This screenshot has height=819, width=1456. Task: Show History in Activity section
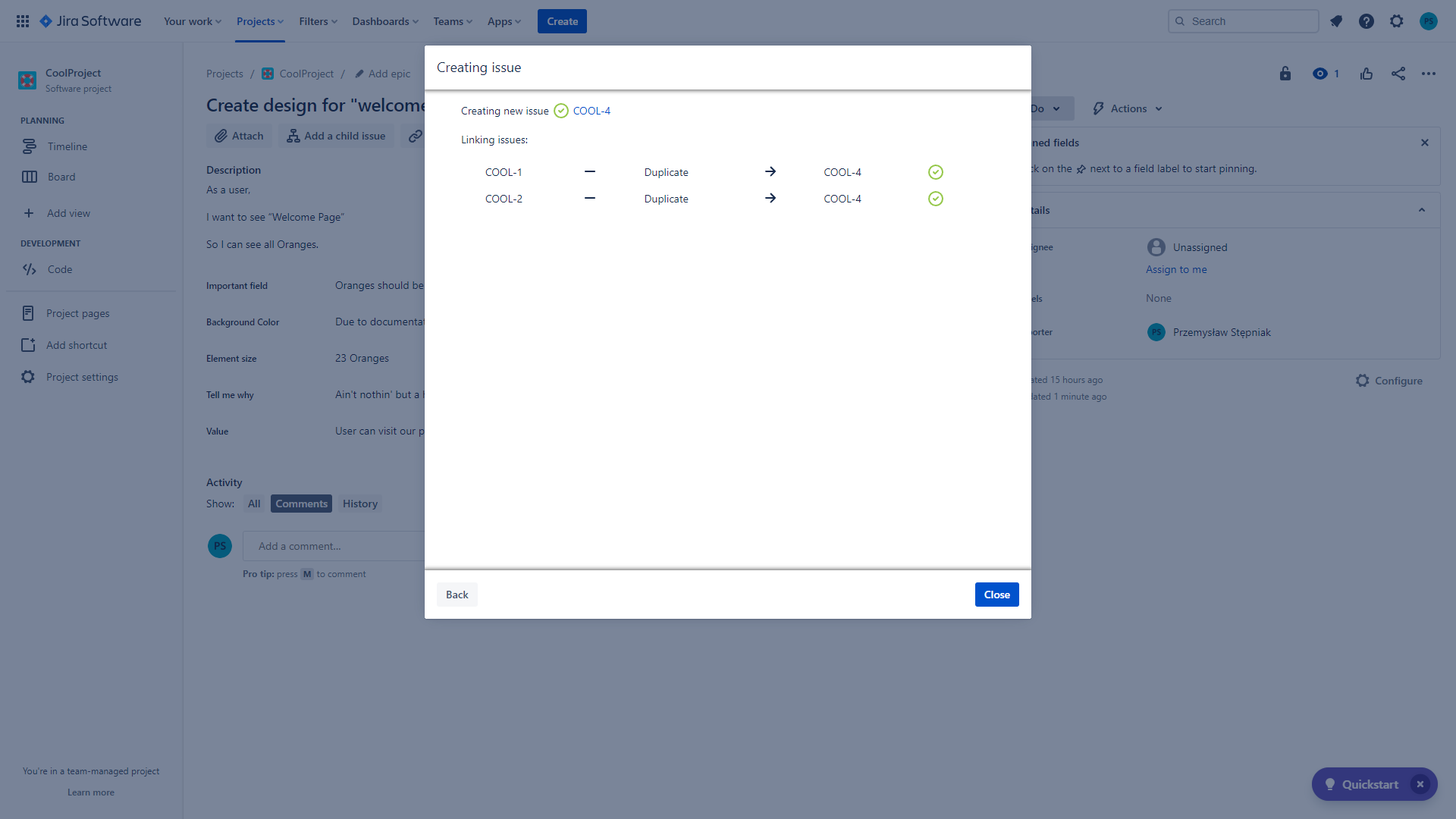(x=359, y=504)
